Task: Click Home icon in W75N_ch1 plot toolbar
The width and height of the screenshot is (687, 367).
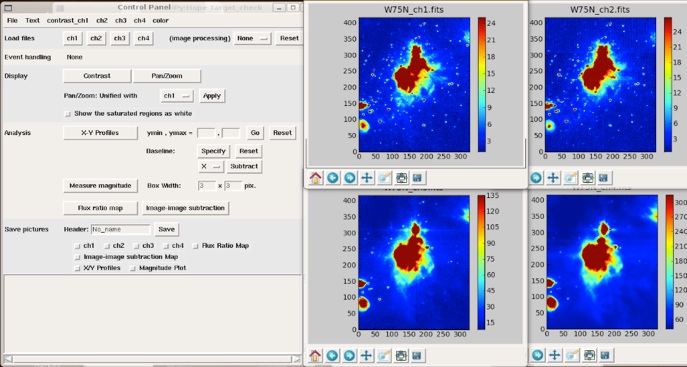Action: [x=315, y=178]
